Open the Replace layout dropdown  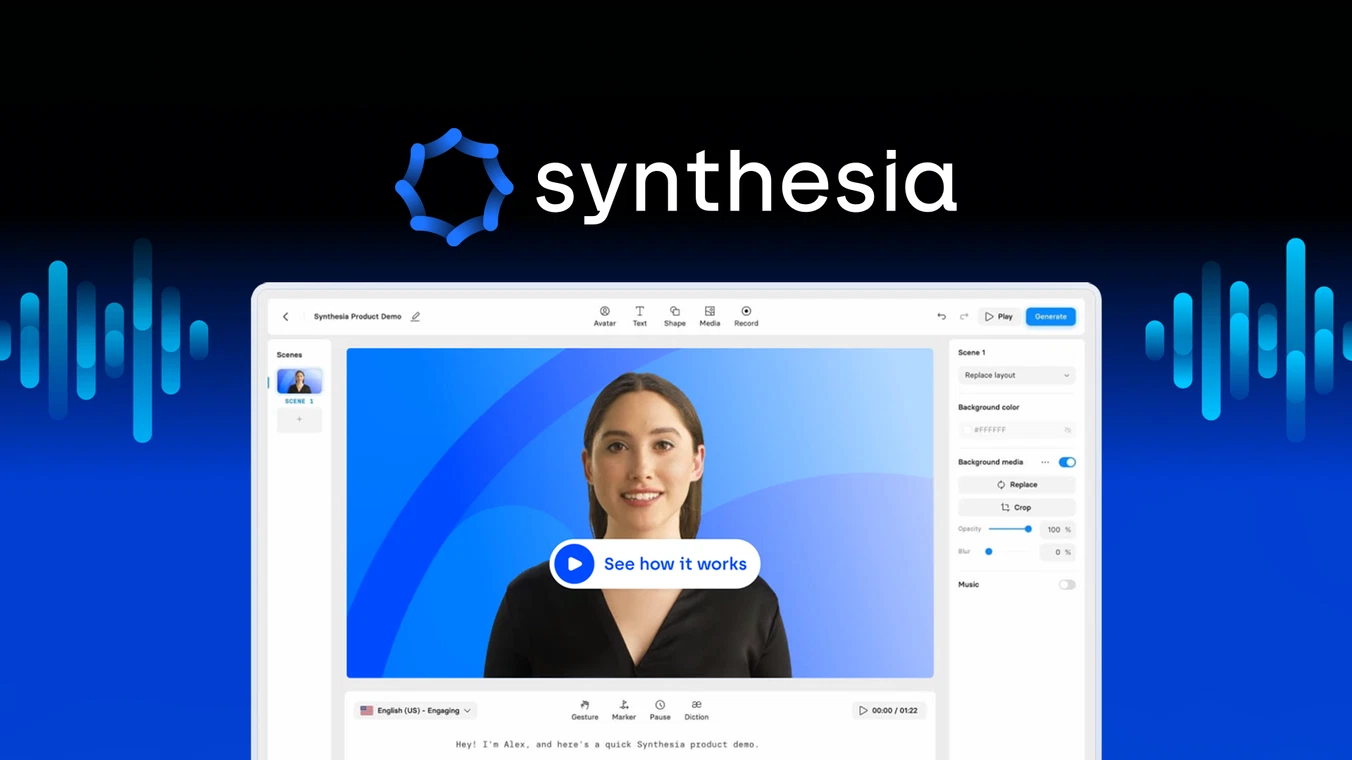pyautogui.click(x=1016, y=375)
